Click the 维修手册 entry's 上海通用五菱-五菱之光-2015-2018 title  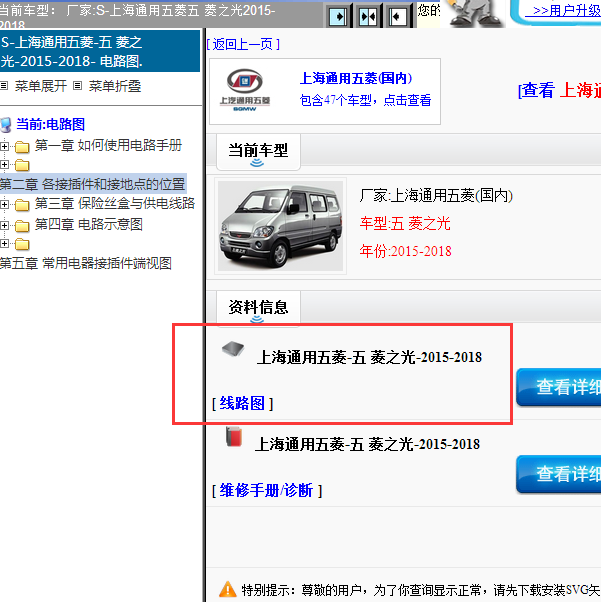pos(368,445)
